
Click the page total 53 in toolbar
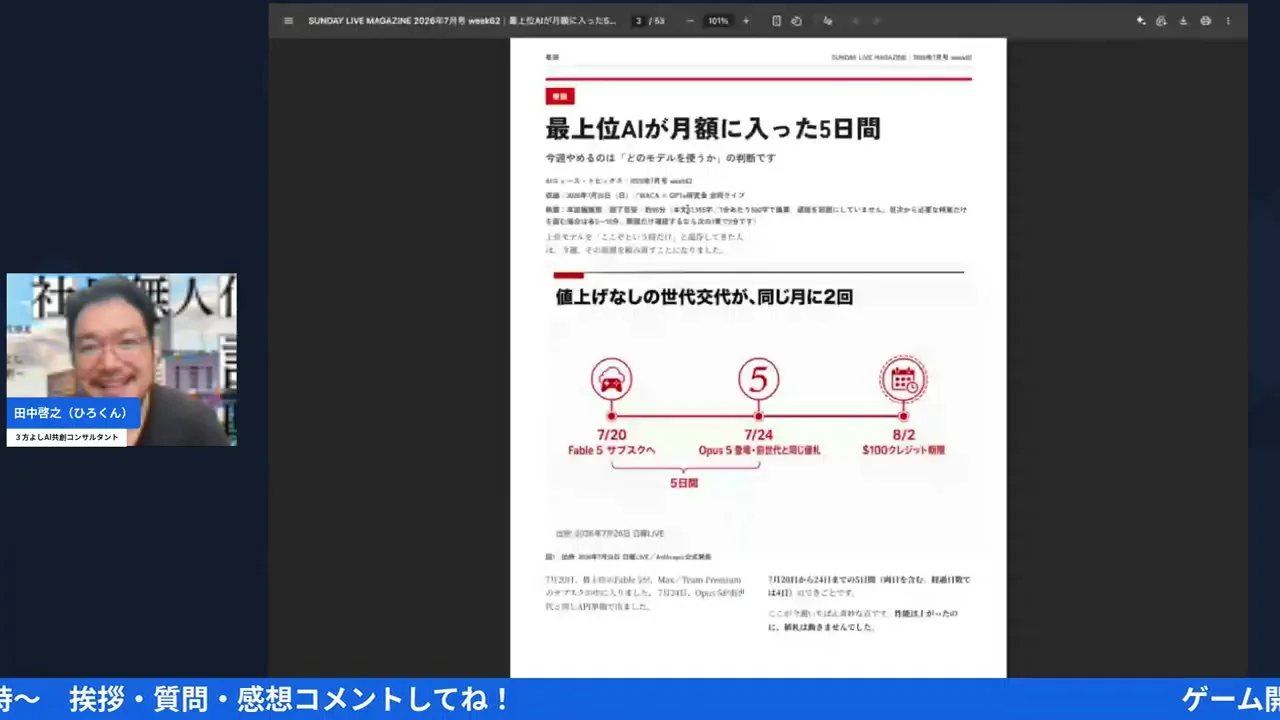pyautogui.click(x=659, y=21)
